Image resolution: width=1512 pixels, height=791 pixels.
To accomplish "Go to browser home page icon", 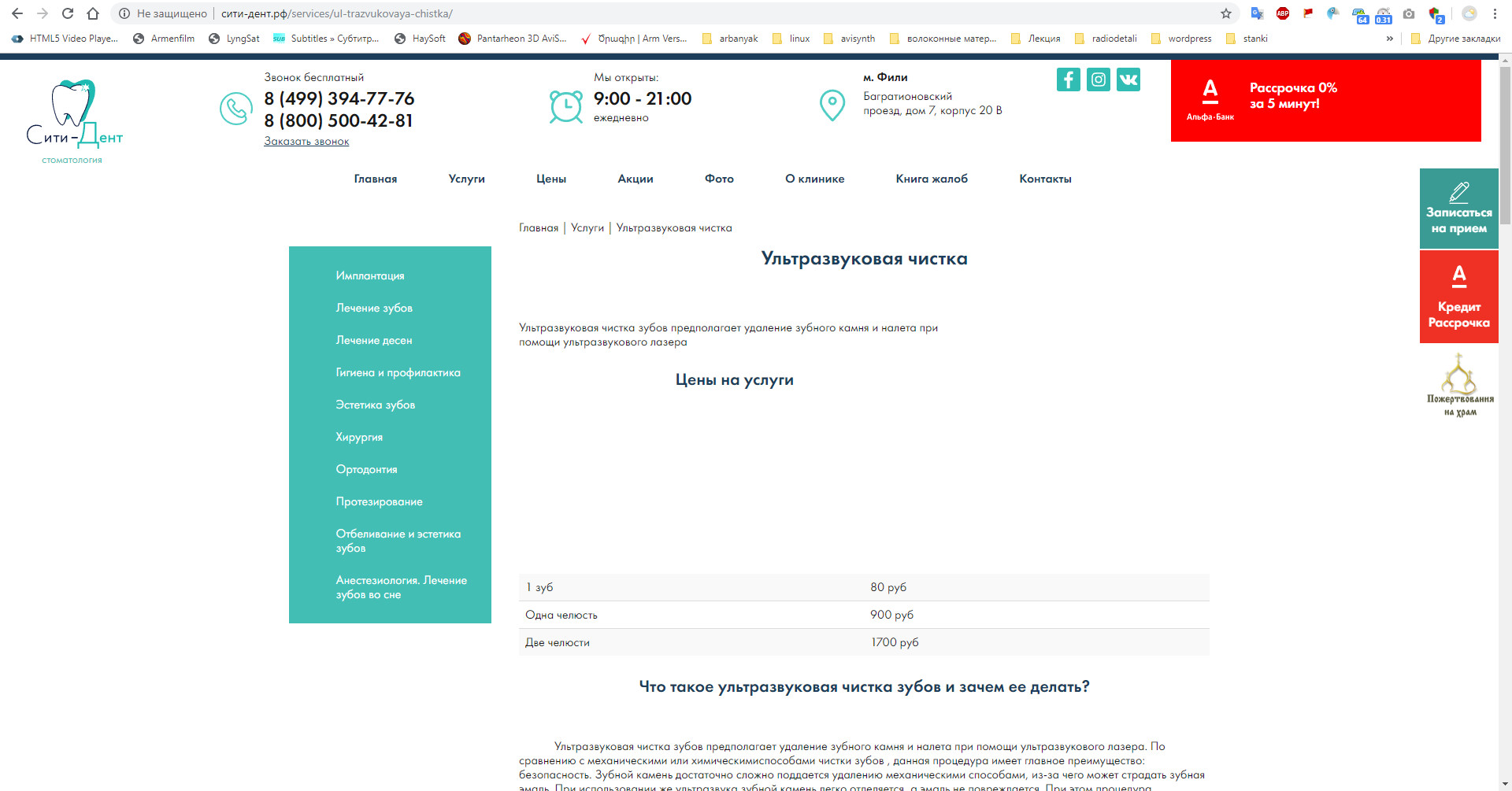I will click(x=93, y=13).
